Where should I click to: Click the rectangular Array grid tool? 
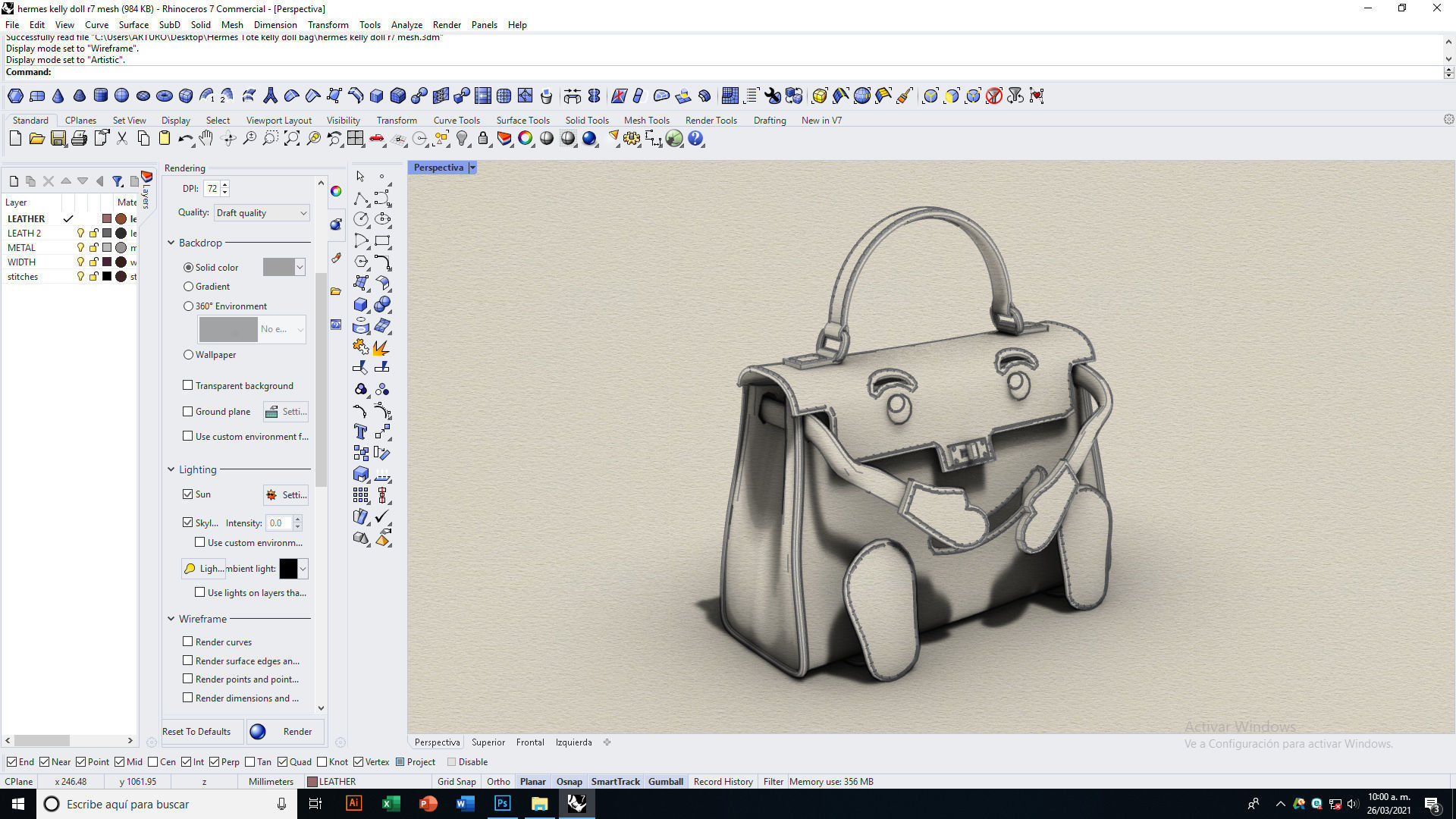(x=361, y=495)
